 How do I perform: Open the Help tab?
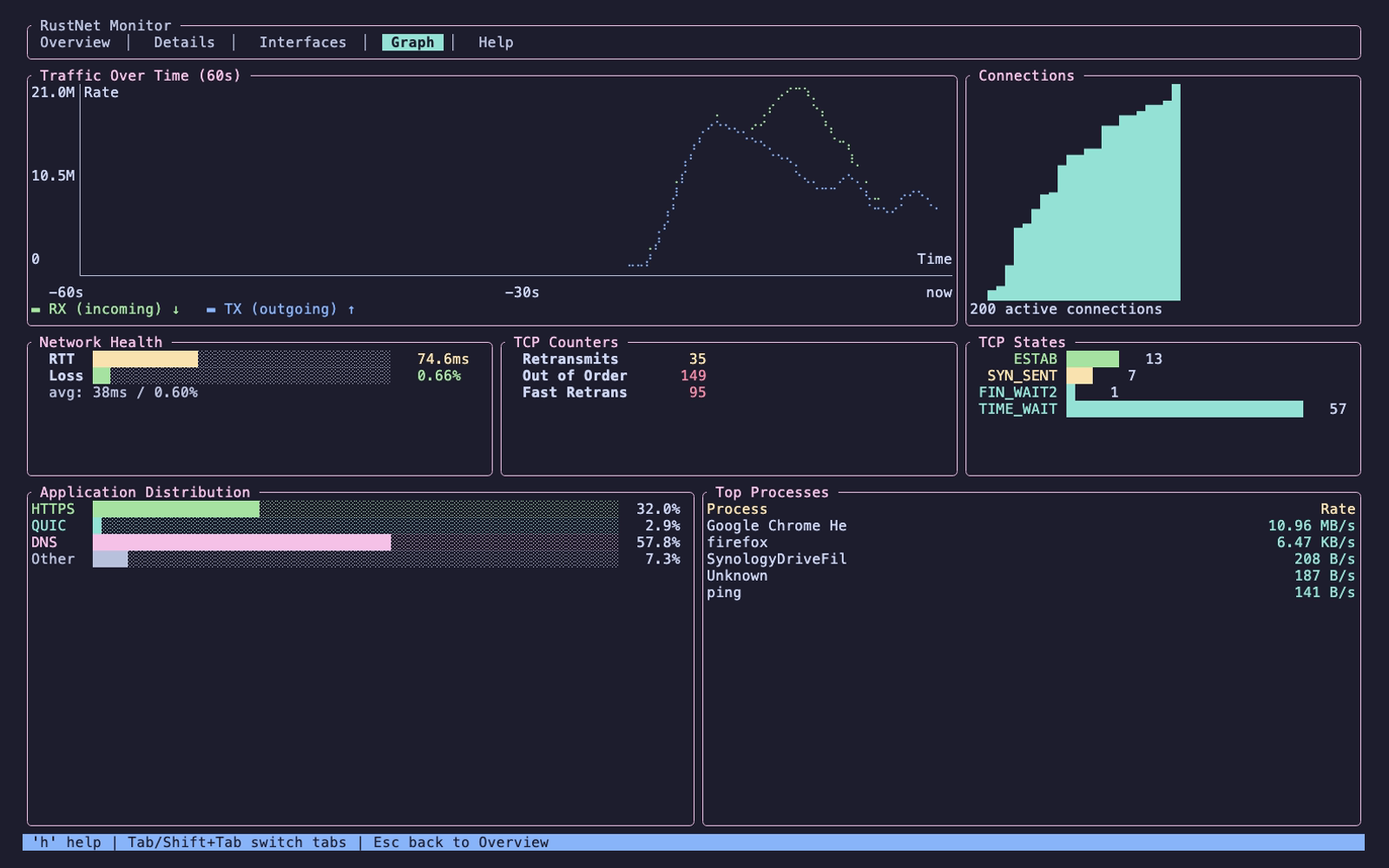click(496, 43)
